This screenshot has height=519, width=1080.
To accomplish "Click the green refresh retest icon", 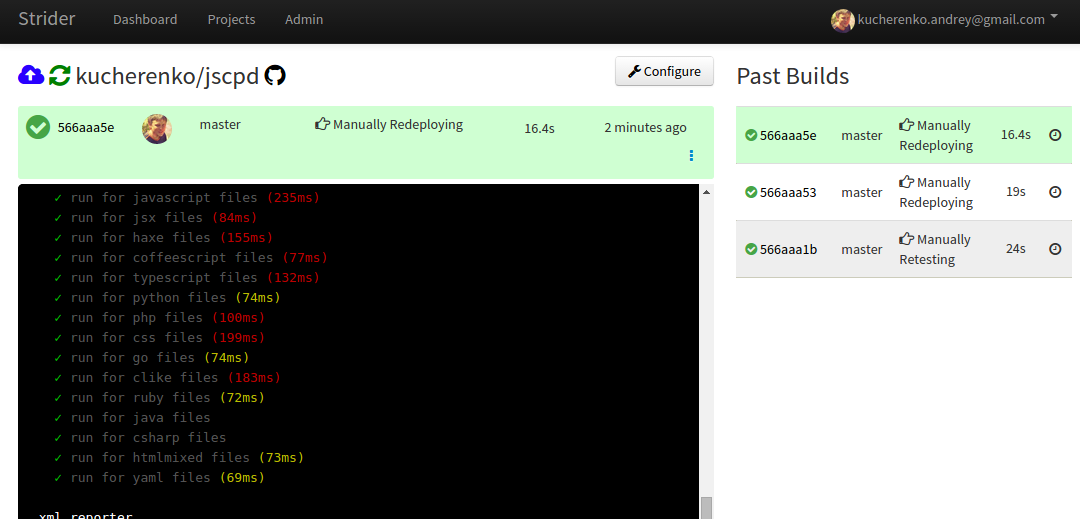I will click(60, 75).
